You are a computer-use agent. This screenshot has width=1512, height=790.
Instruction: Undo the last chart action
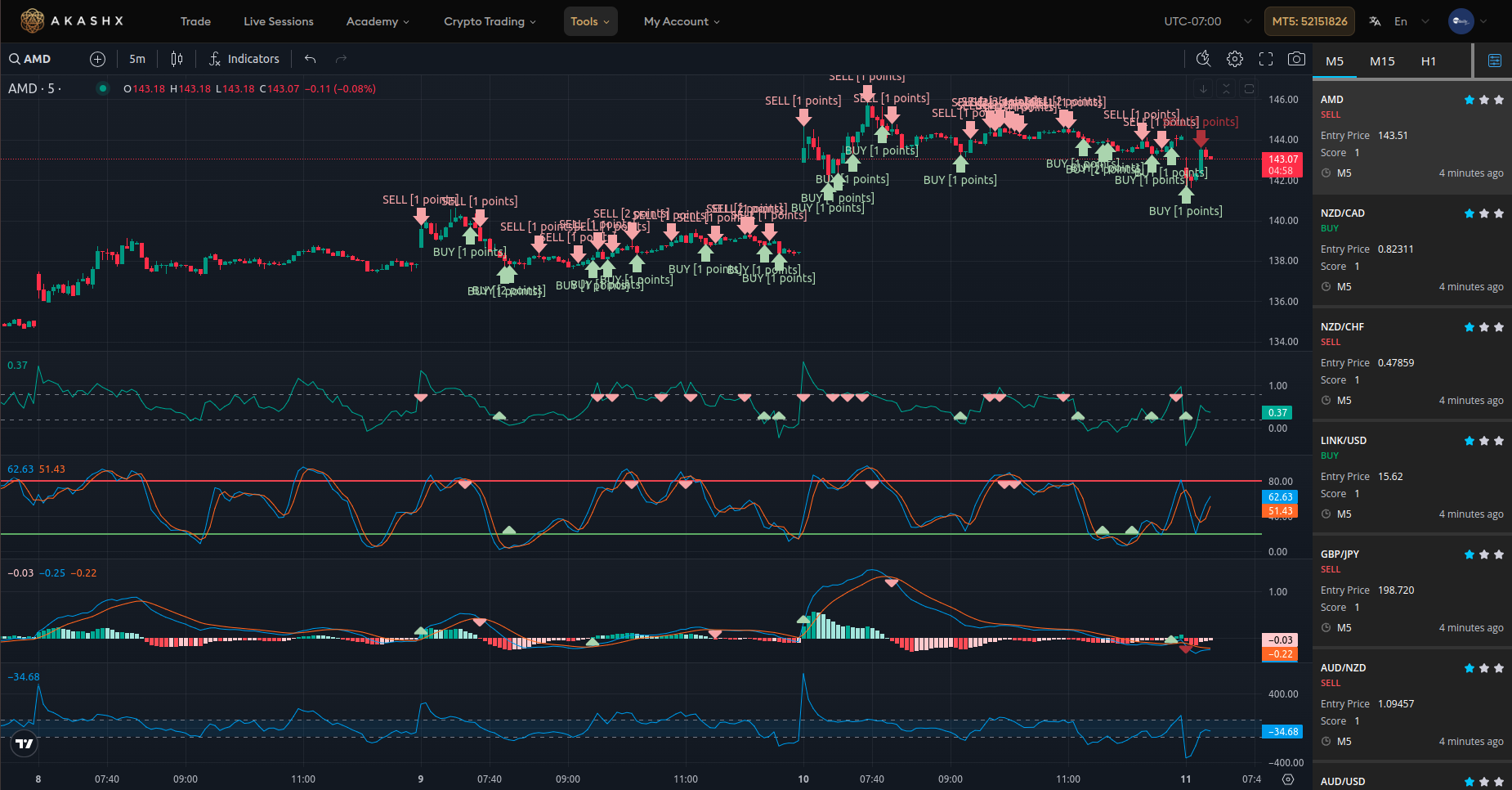(310, 59)
